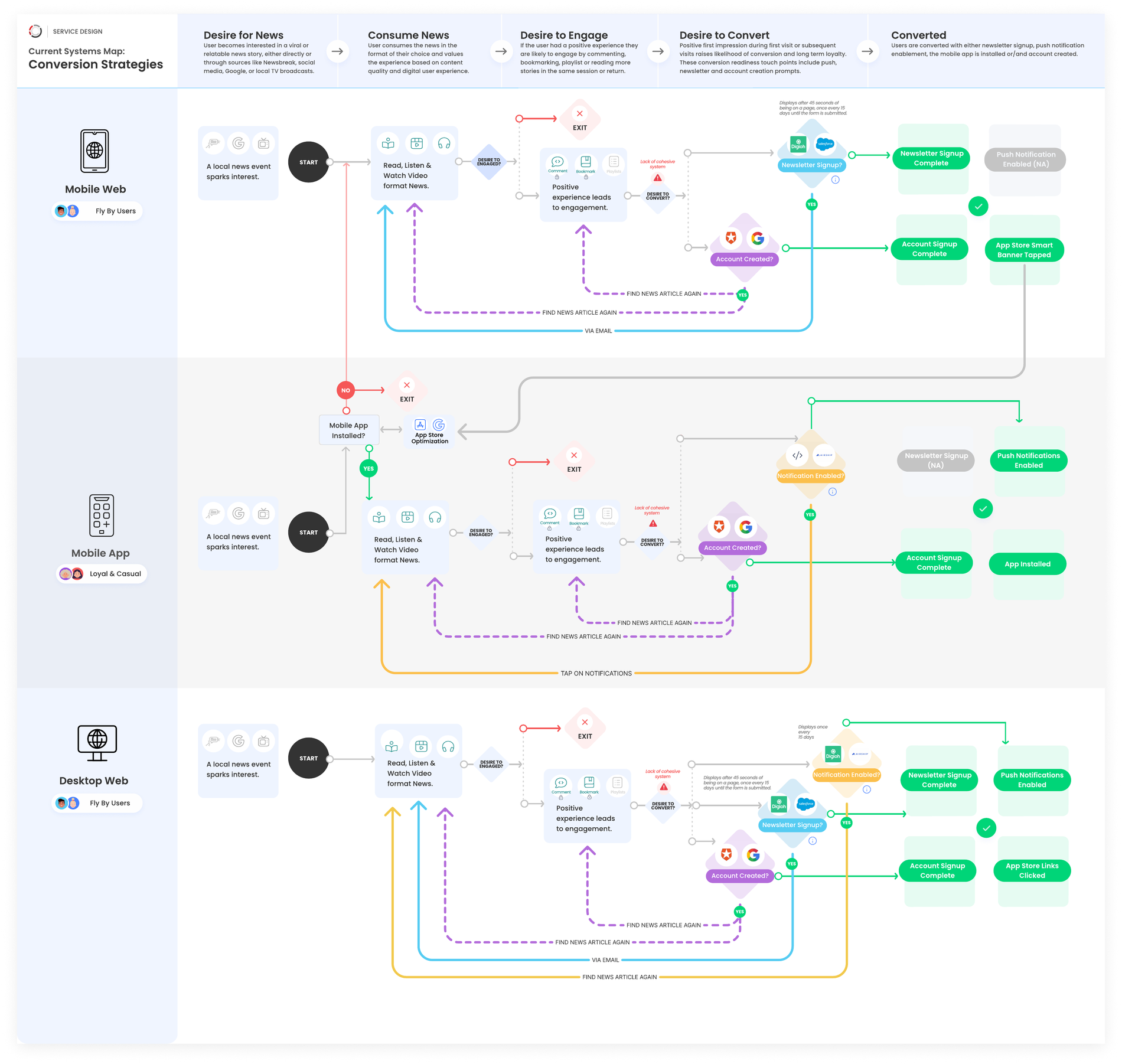Click Google icon above Mobile Web Account Created
The image size is (1122, 1064).
click(x=758, y=237)
